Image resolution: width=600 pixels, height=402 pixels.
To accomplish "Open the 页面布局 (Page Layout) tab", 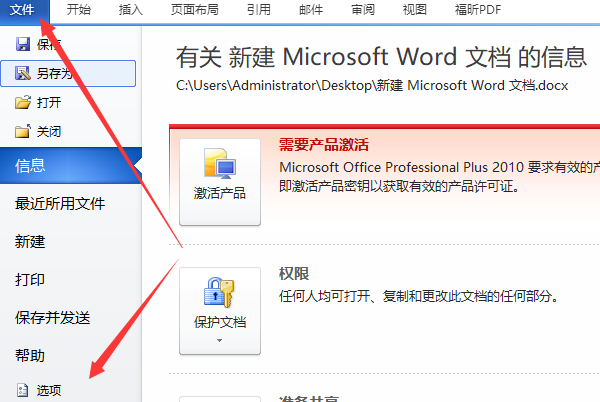I will pos(195,10).
